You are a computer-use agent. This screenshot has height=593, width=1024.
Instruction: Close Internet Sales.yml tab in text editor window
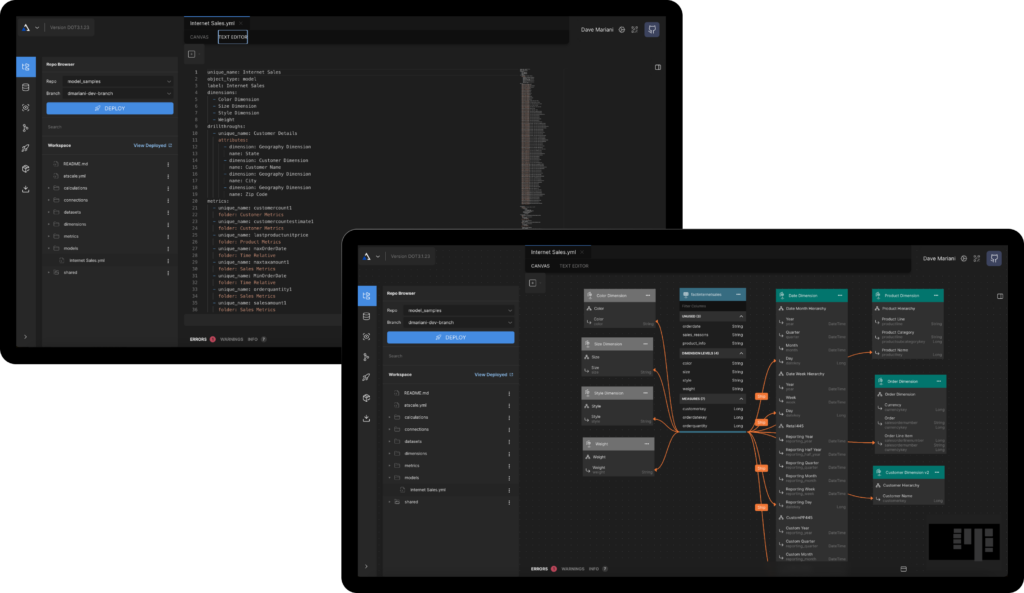click(241, 24)
